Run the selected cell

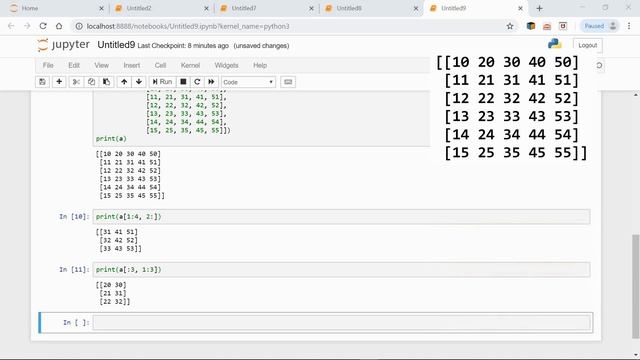pyautogui.click(x=162, y=82)
